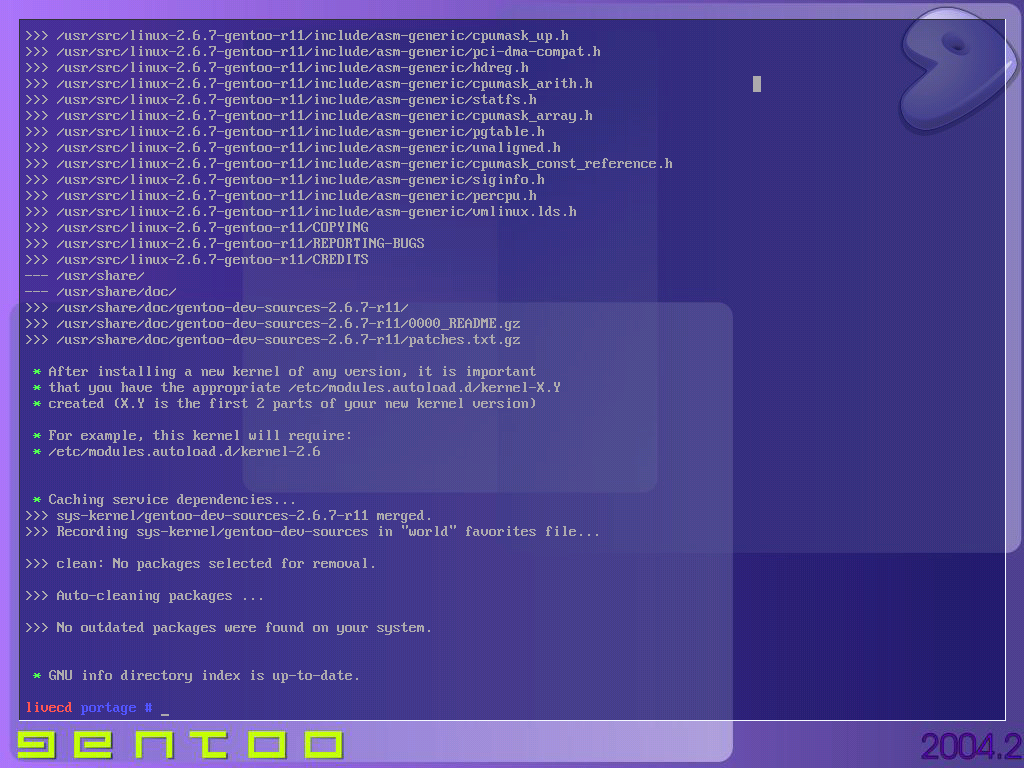1024x768 pixels.
Task: Click the line ending in 'vmlinux.lds.h'
Action: click(301, 212)
